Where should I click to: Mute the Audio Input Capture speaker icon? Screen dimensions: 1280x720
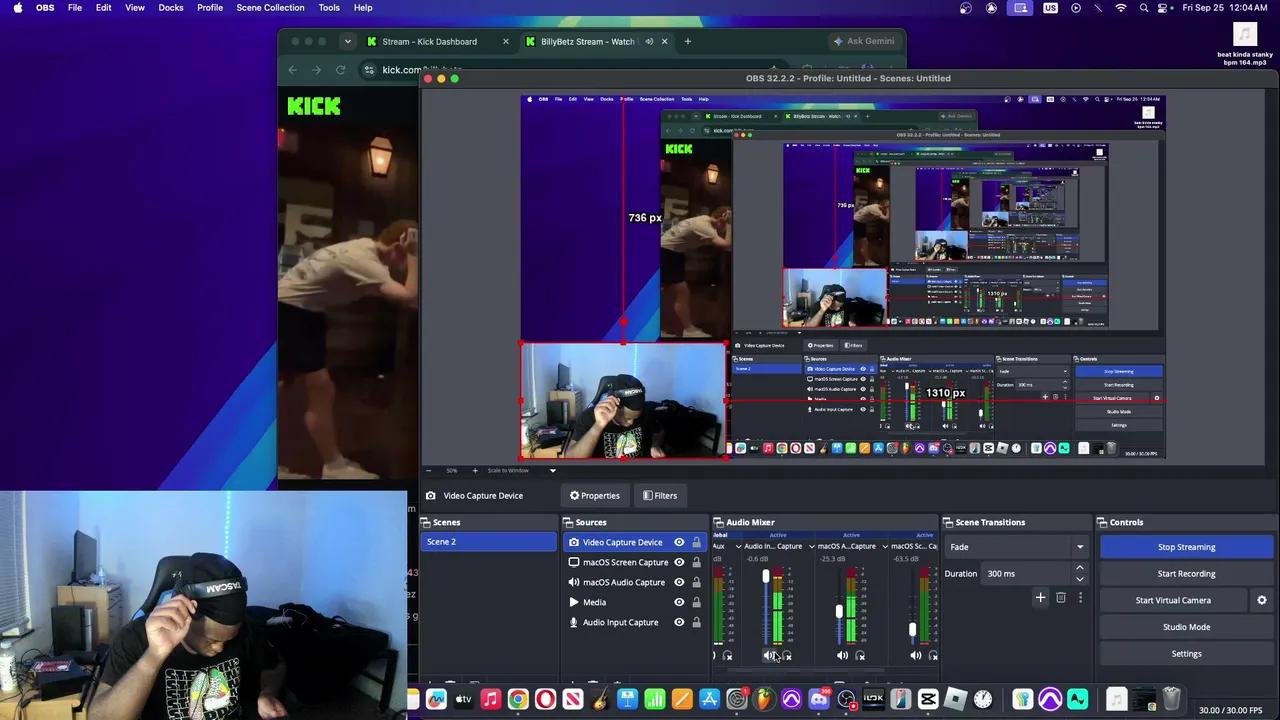point(769,656)
